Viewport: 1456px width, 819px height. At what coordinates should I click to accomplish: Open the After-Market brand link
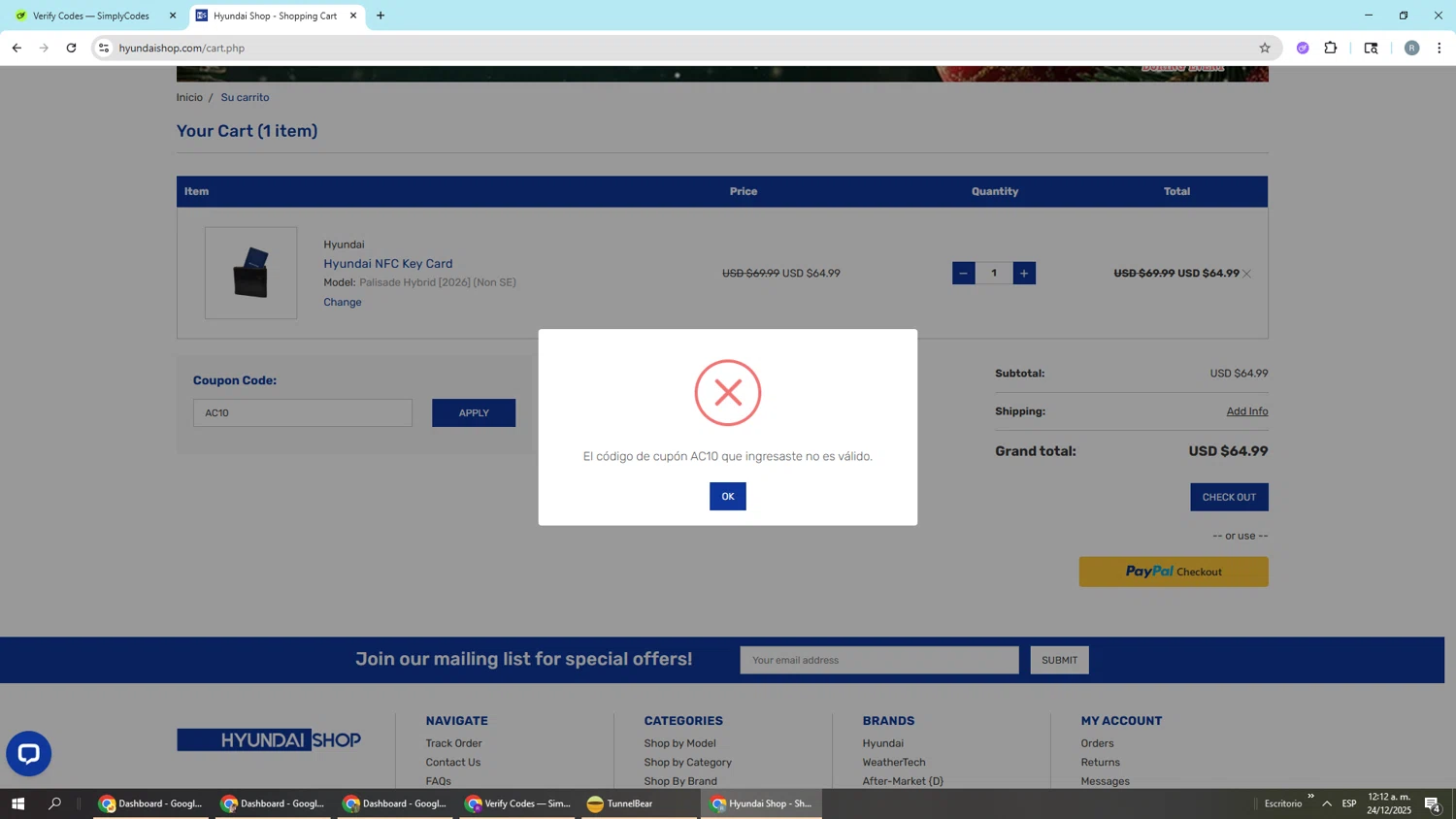[x=902, y=781]
